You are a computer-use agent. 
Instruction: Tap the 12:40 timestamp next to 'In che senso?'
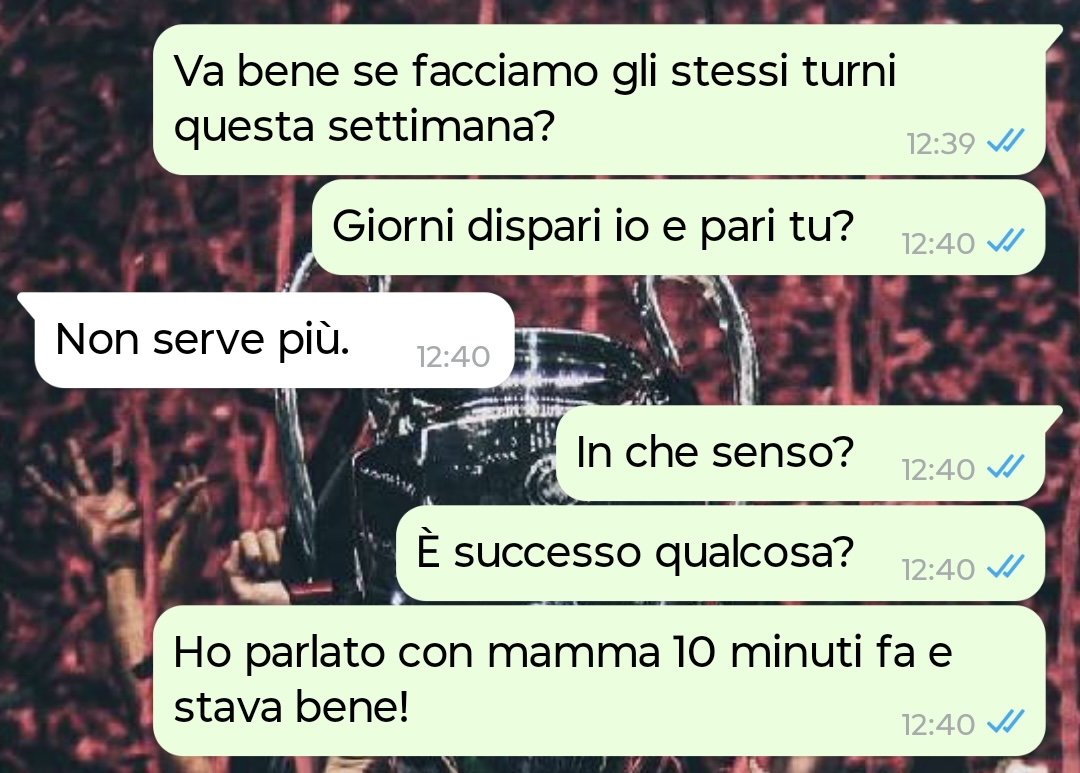pos(938,470)
